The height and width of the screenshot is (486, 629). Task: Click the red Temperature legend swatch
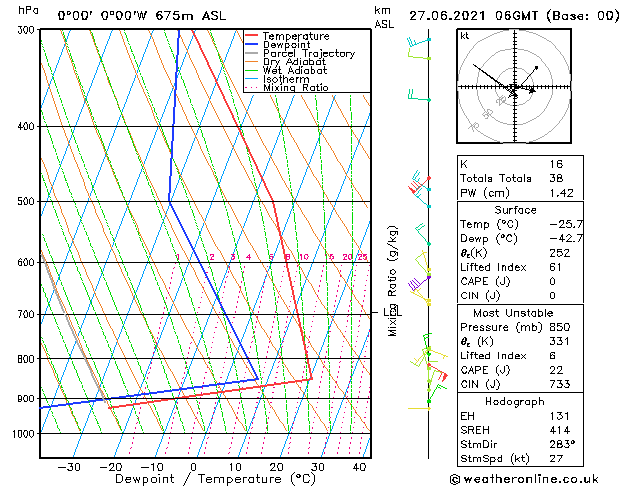[x=252, y=36]
